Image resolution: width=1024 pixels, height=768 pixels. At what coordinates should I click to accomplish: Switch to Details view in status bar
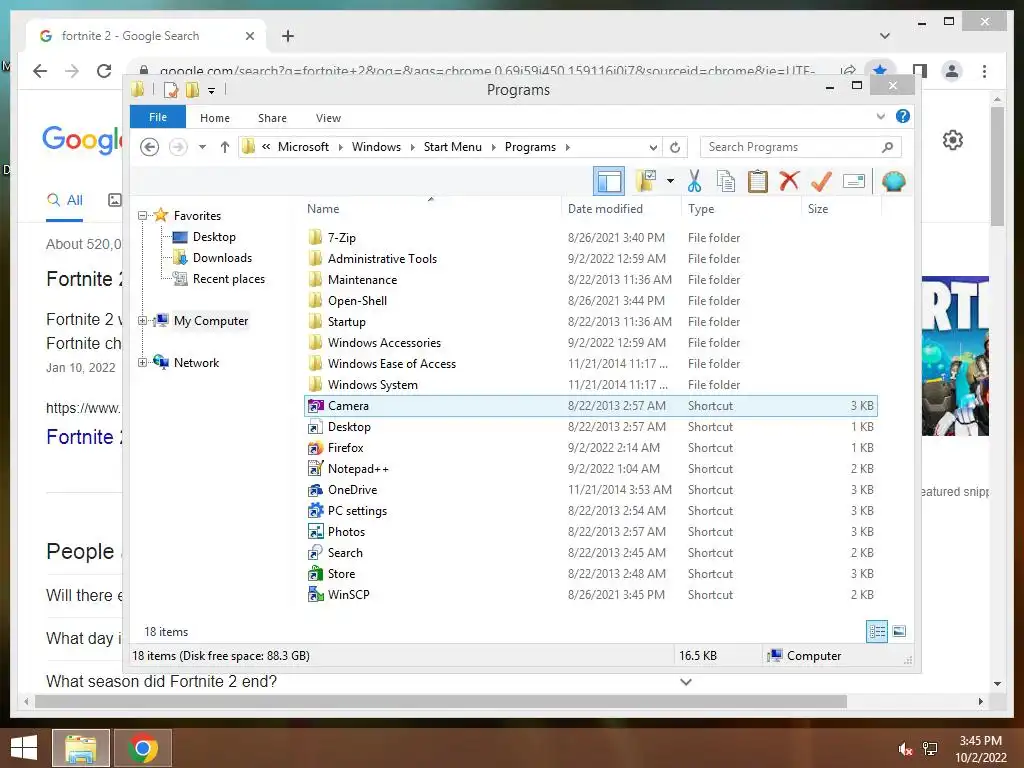(x=877, y=631)
